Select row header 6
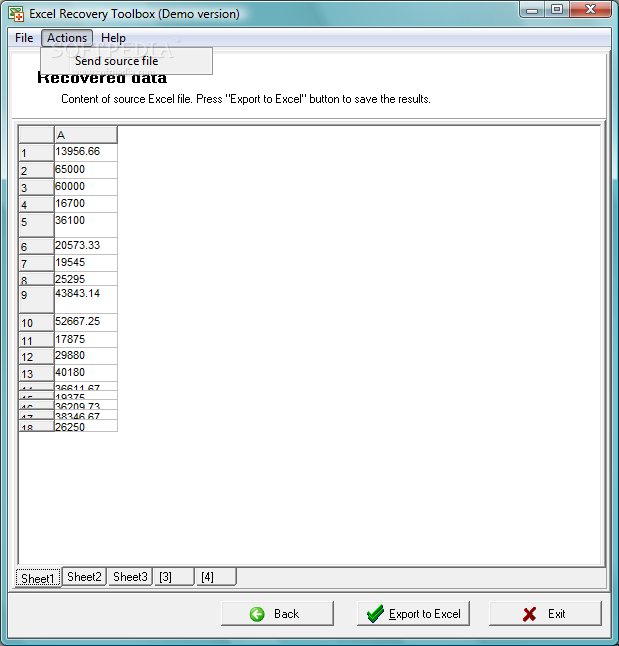619x646 pixels. [x=37, y=246]
